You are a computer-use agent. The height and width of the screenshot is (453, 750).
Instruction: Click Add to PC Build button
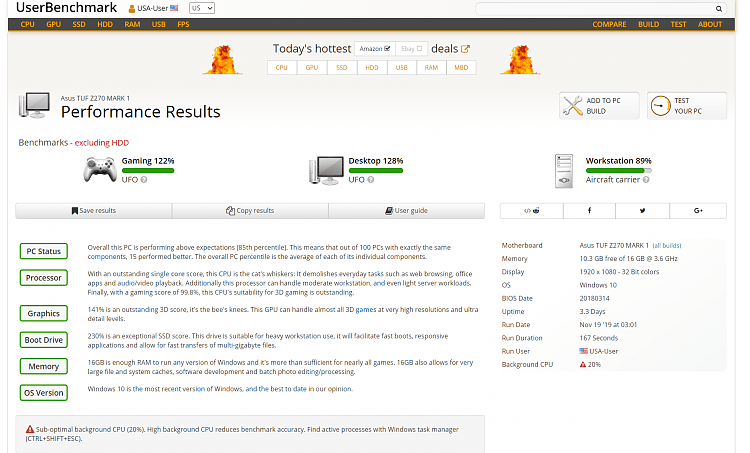pyautogui.click(x=599, y=106)
